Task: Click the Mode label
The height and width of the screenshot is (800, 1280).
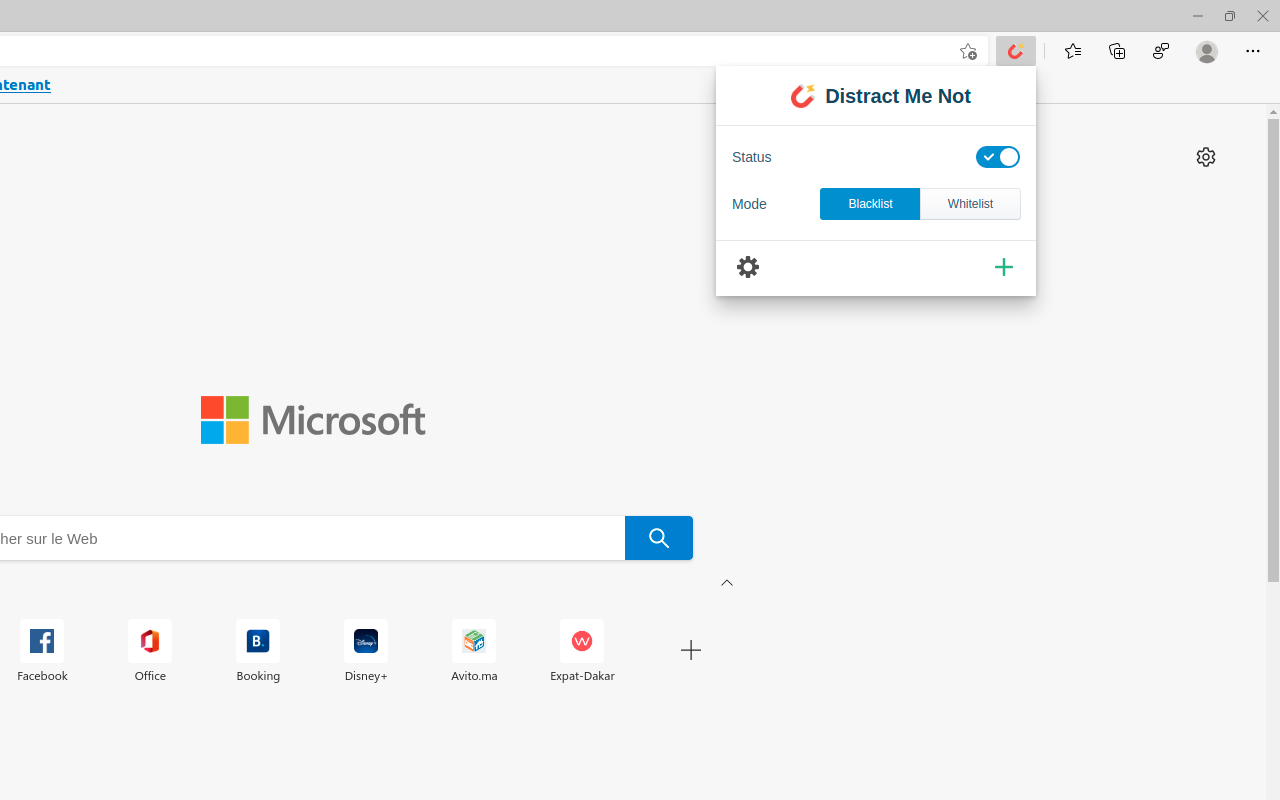Action: pos(749,204)
